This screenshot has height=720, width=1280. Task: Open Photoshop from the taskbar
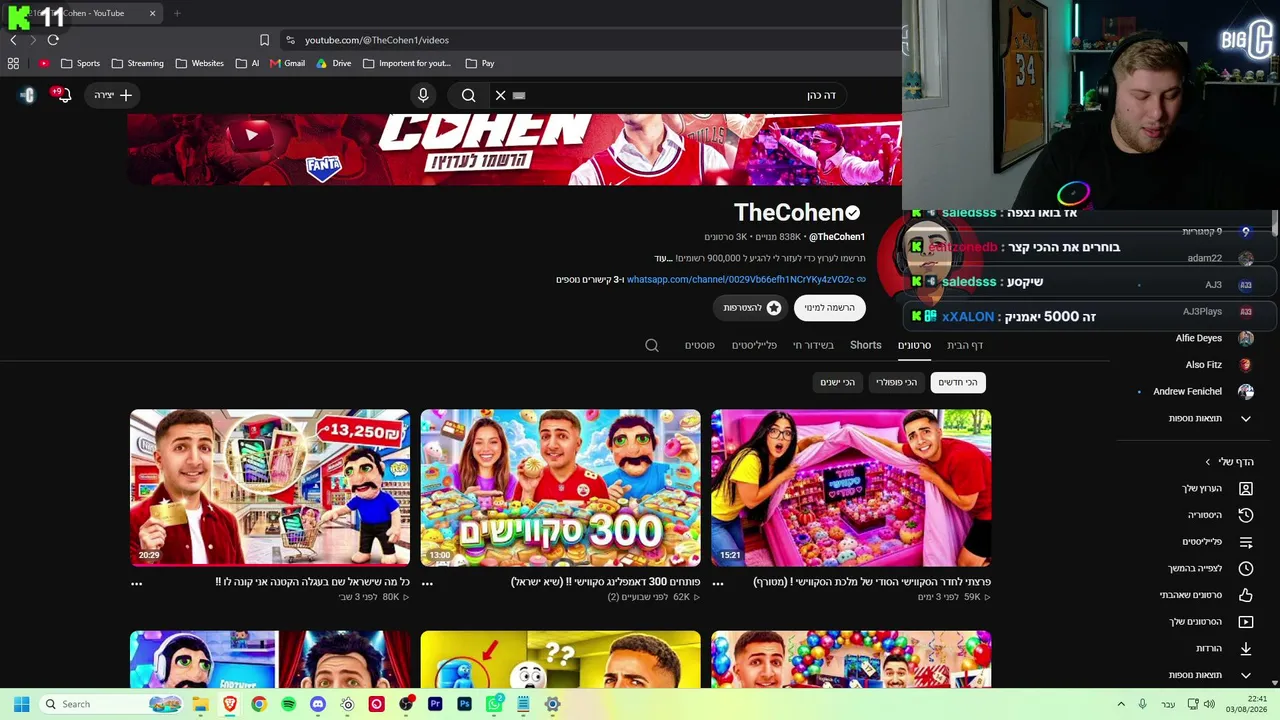pyautogui.click(x=464, y=704)
